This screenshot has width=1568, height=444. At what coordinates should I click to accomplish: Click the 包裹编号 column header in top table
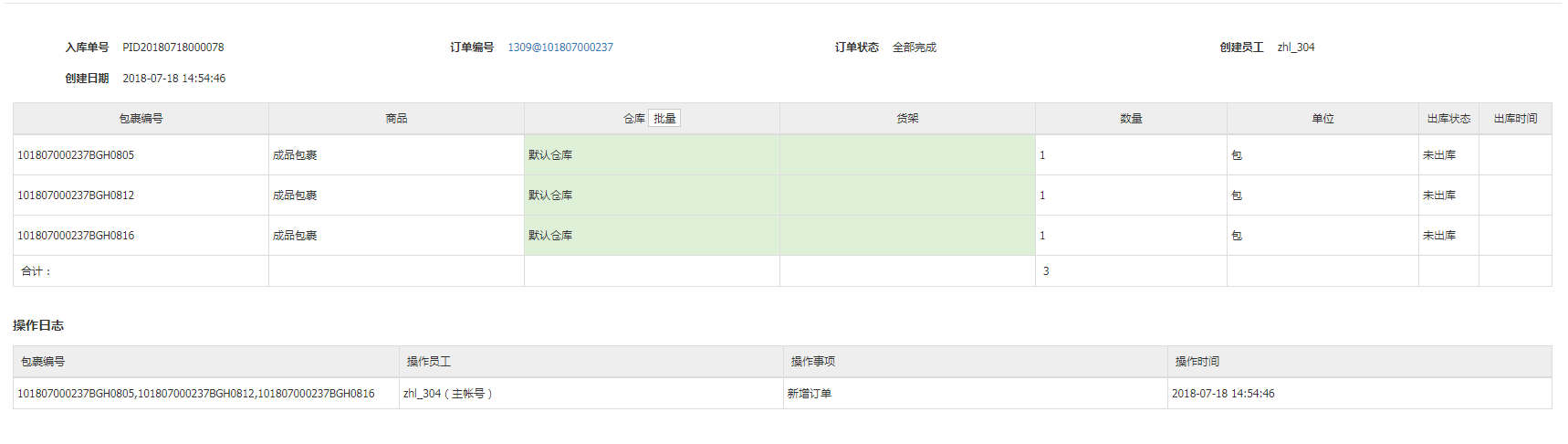coord(141,119)
